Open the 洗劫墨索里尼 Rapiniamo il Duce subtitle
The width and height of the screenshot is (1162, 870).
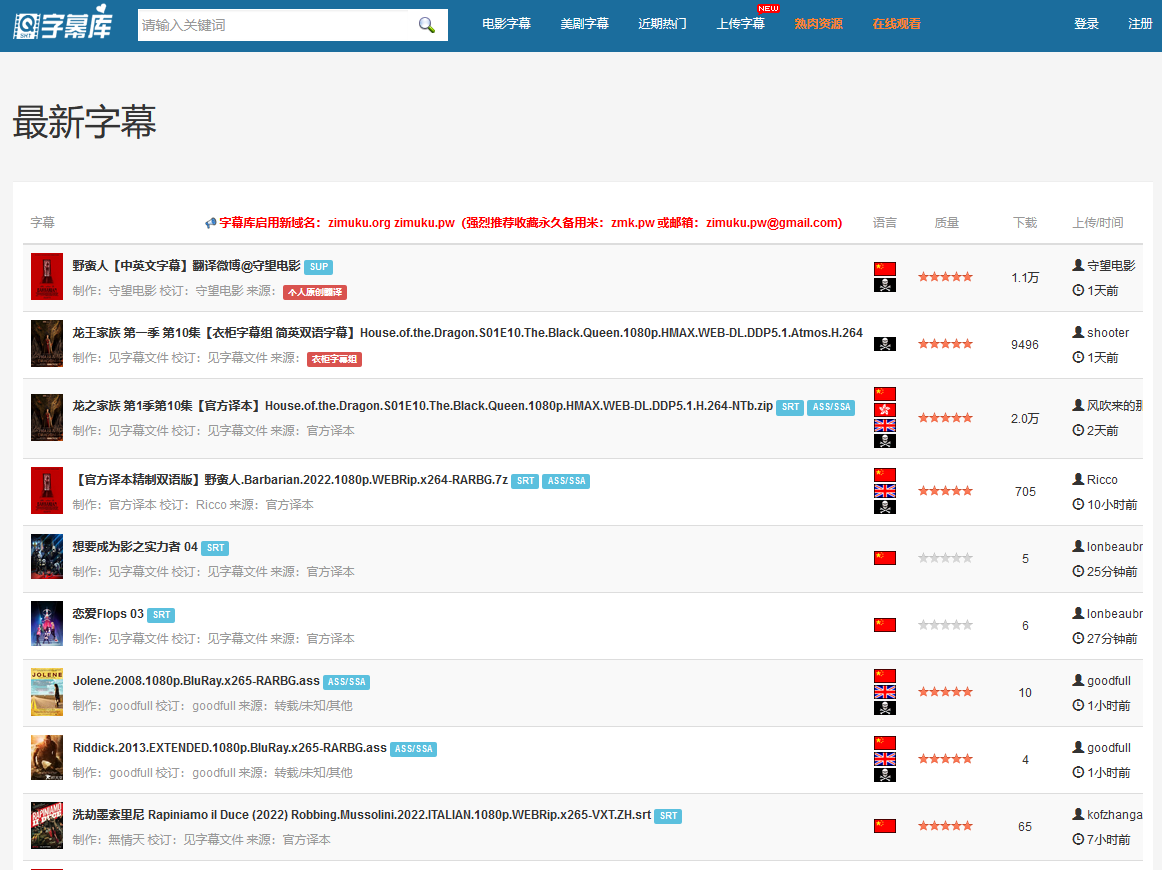362,814
